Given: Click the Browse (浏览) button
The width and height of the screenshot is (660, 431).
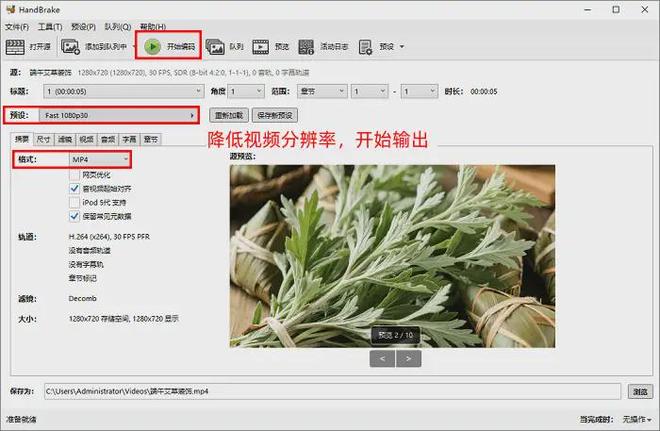Looking at the screenshot, I should [639, 390].
